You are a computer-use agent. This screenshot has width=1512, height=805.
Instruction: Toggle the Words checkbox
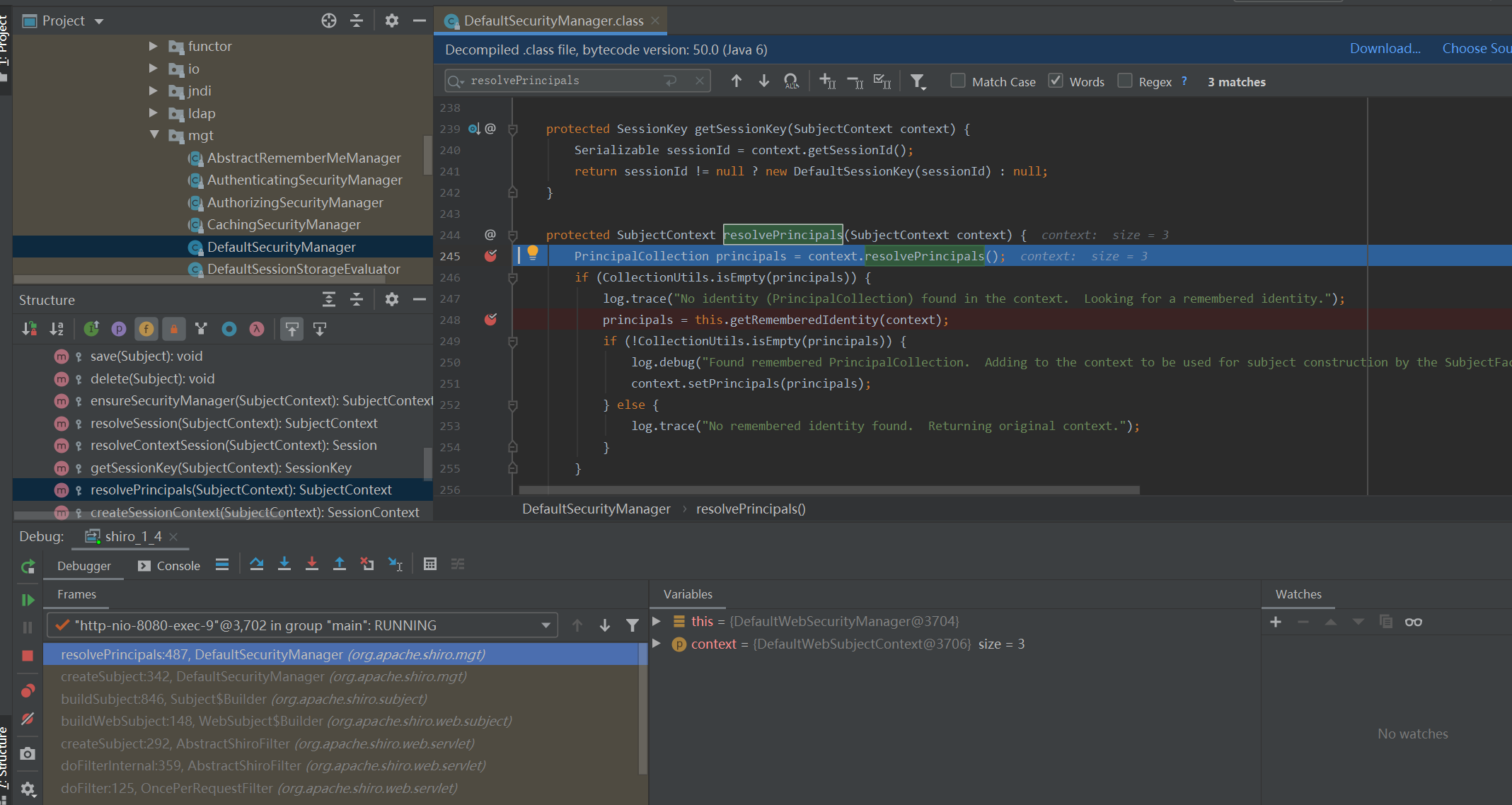click(x=1056, y=81)
